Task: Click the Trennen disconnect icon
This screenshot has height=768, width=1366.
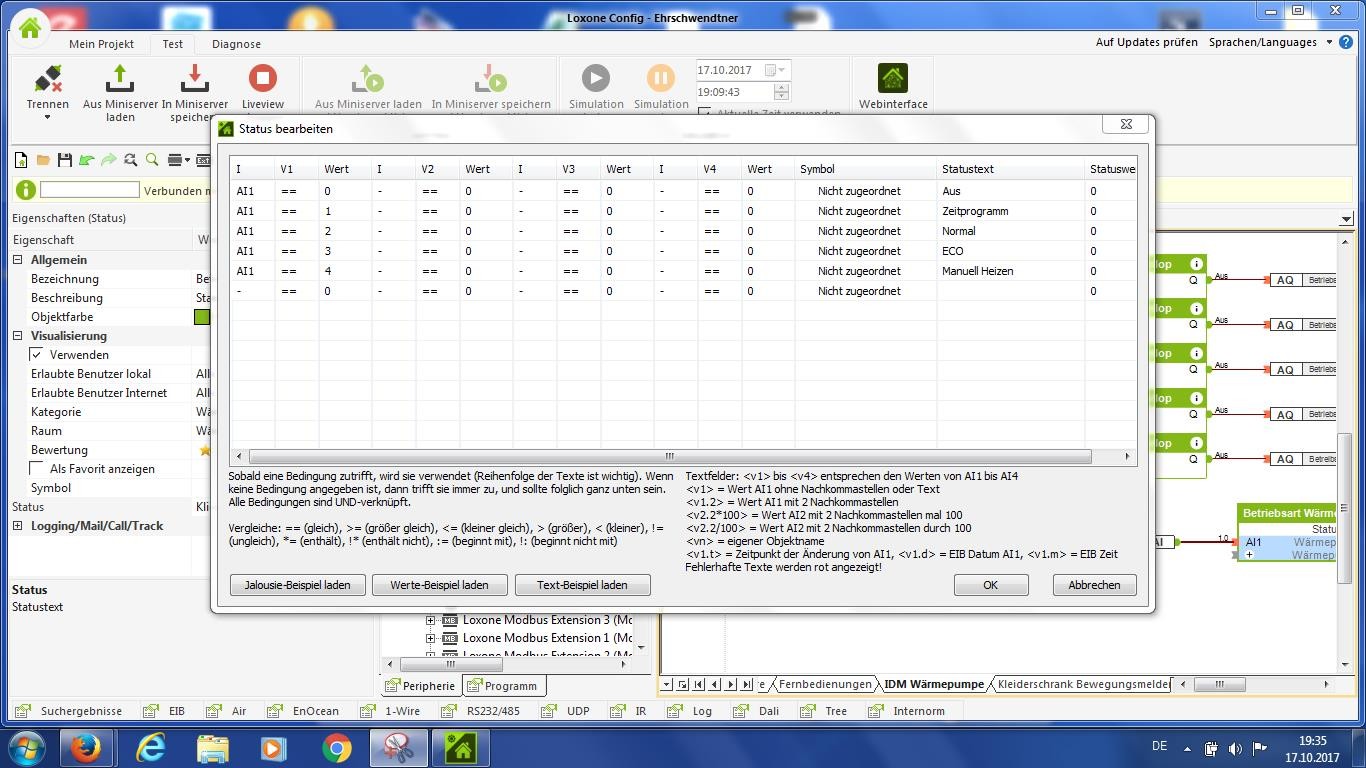Action: (48, 79)
